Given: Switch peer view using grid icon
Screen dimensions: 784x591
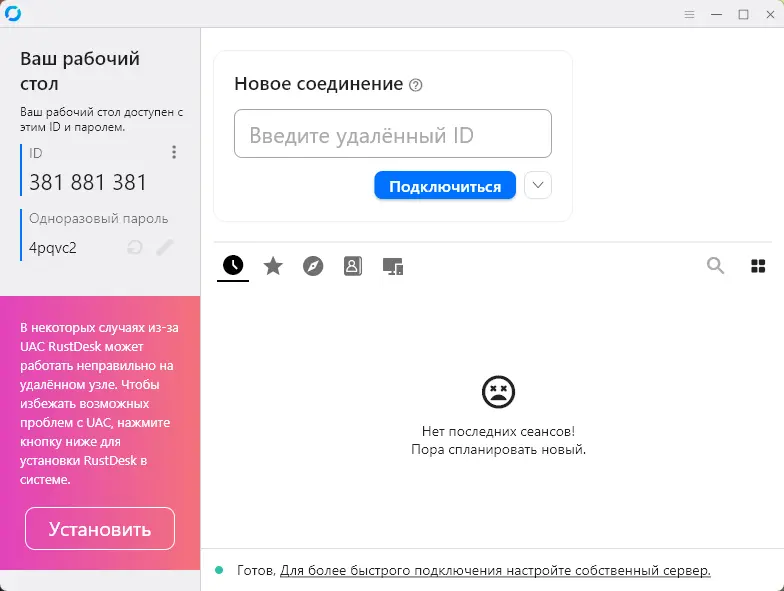Looking at the screenshot, I should point(758,266).
